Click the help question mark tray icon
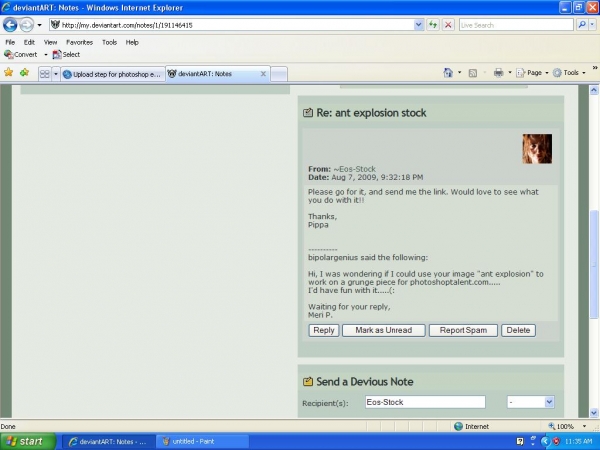 520,442
